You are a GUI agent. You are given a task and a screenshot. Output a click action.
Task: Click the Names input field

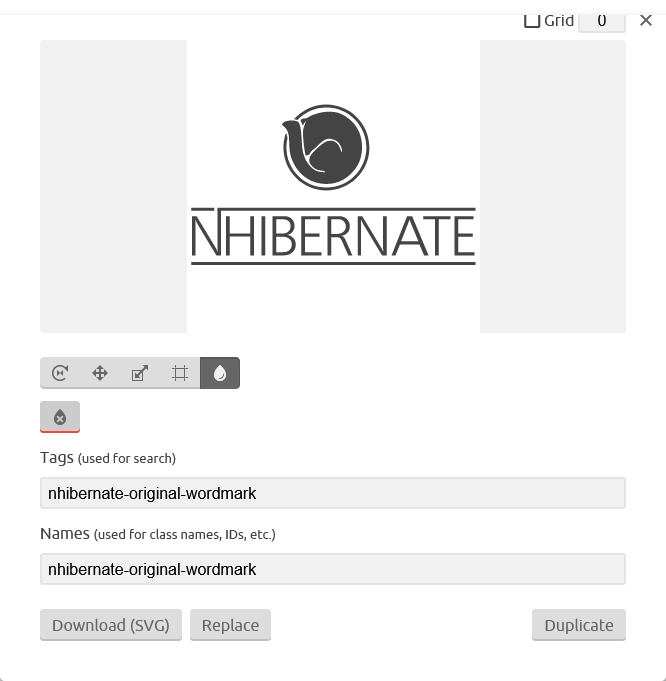tap(333, 569)
